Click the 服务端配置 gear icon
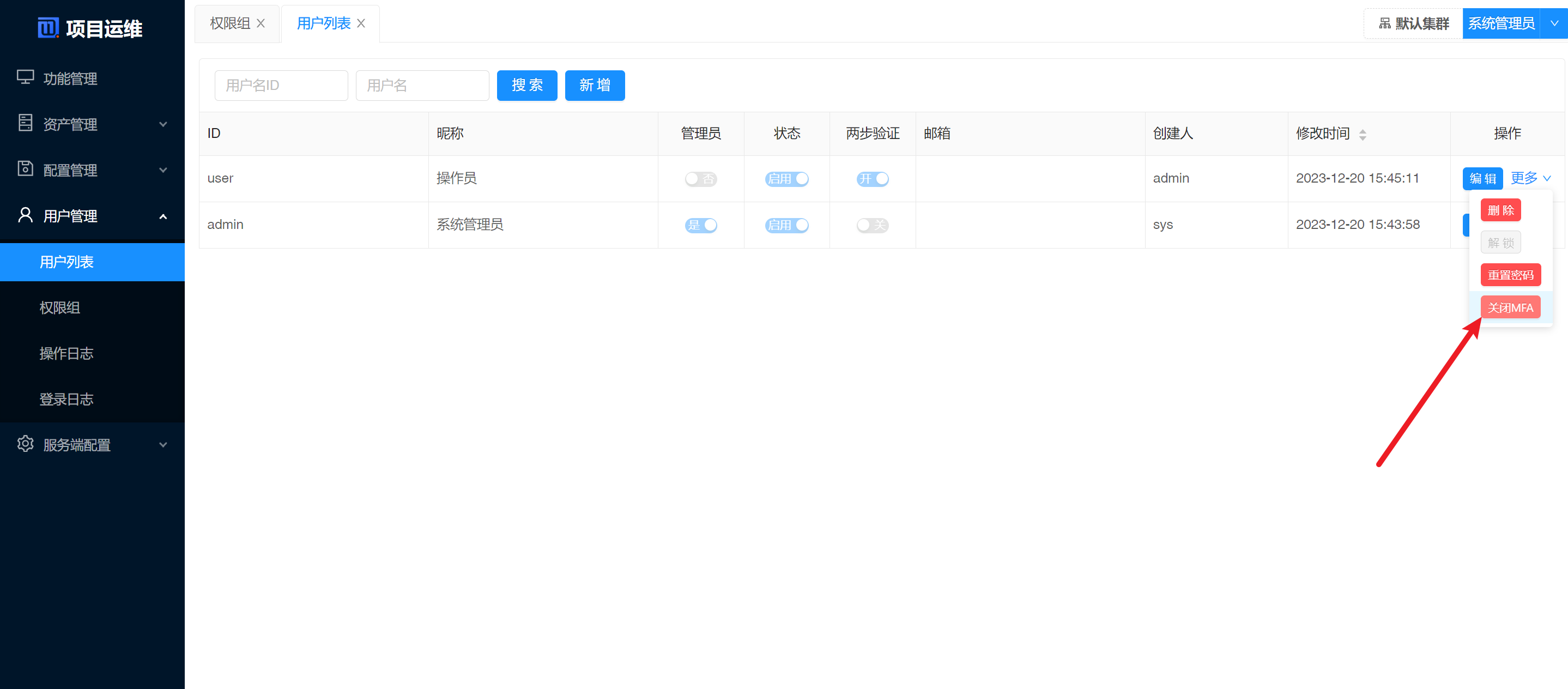The width and height of the screenshot is (1568, 689). tap(25, 444)
